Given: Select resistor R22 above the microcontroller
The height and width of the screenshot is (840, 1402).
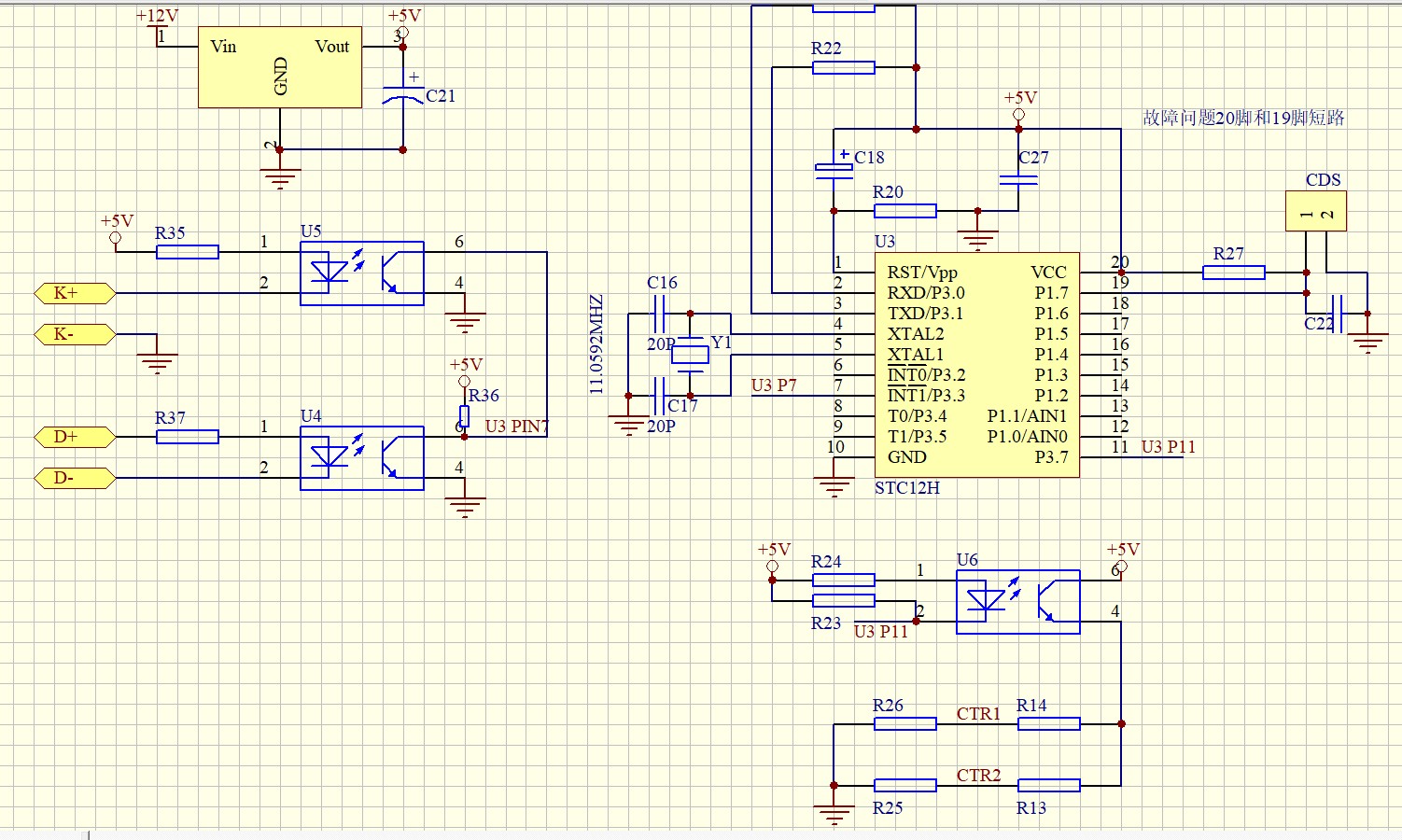Looking at the screenshot, I should (843, 67).
